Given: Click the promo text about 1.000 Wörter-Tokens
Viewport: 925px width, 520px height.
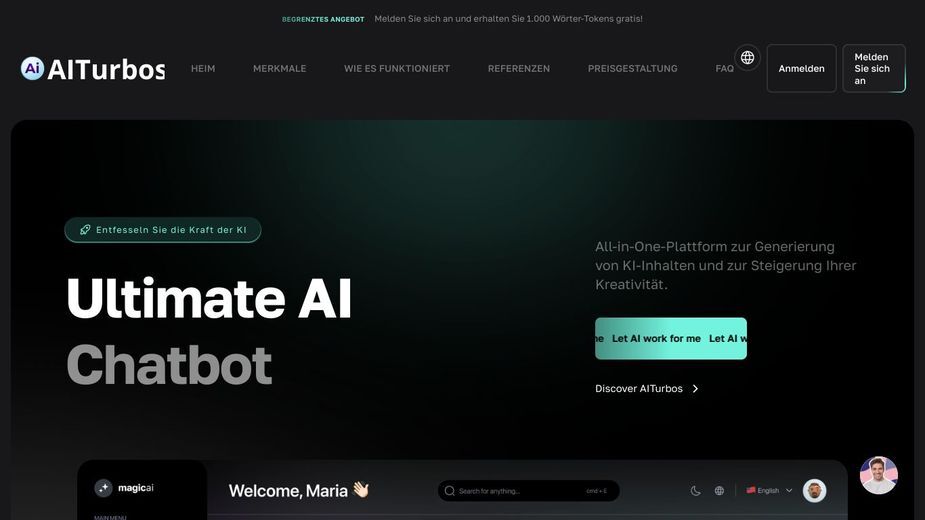Looking at the screenshot, I should tap(509, 19).
